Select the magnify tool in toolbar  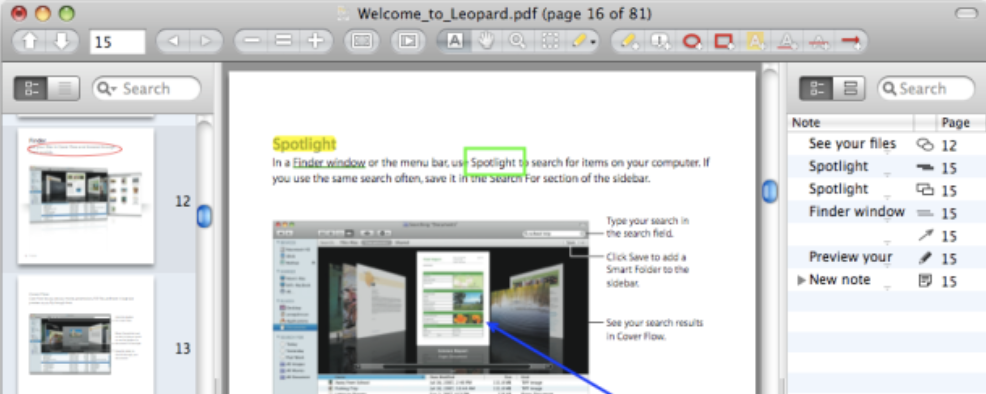click(518, 41)
